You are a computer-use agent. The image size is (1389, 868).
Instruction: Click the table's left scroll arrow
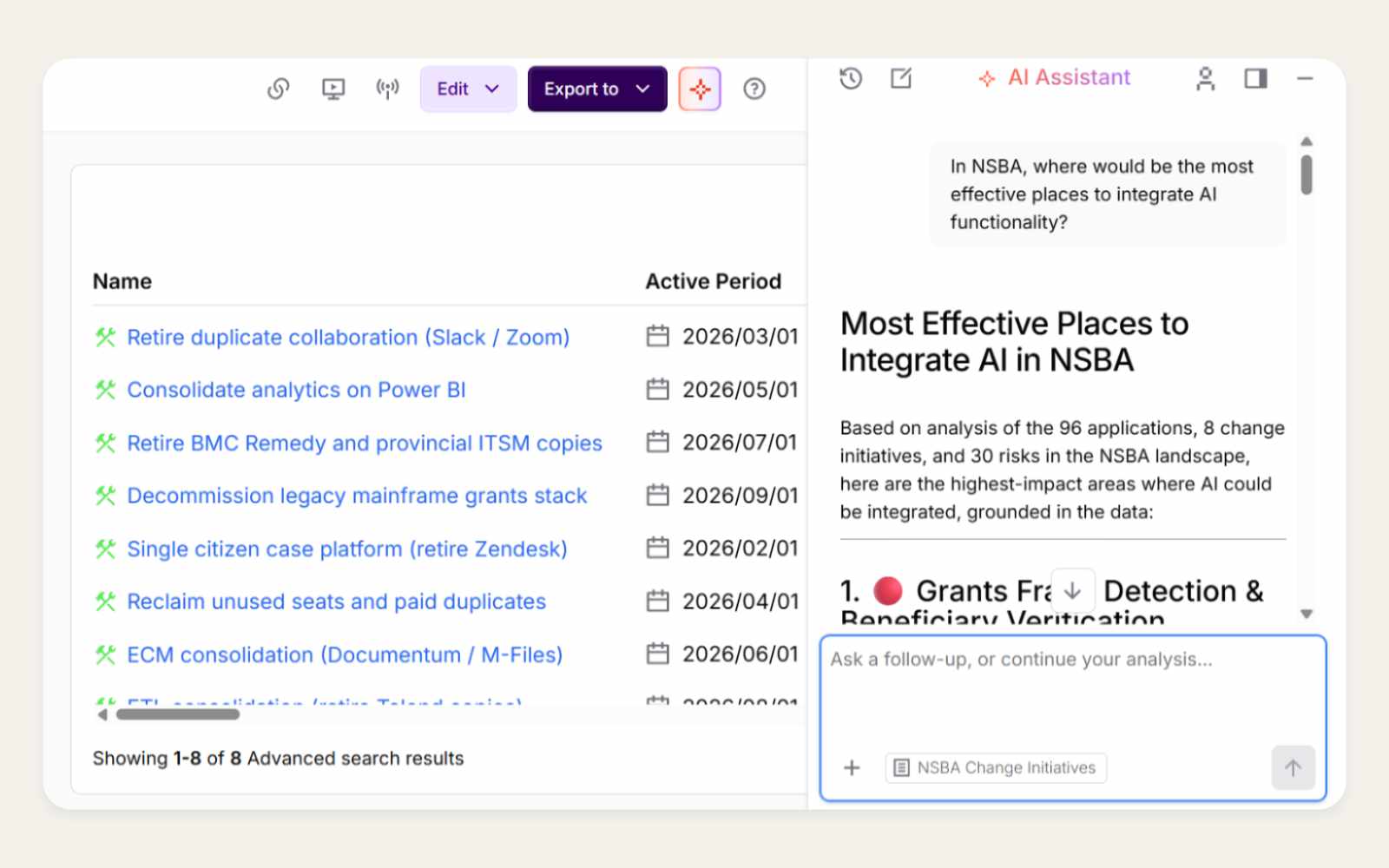click(x=102, y=714)
